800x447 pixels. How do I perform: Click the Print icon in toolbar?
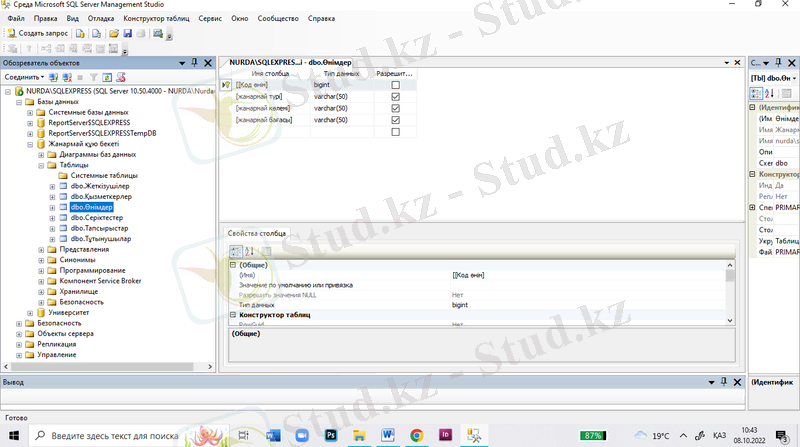141,34
